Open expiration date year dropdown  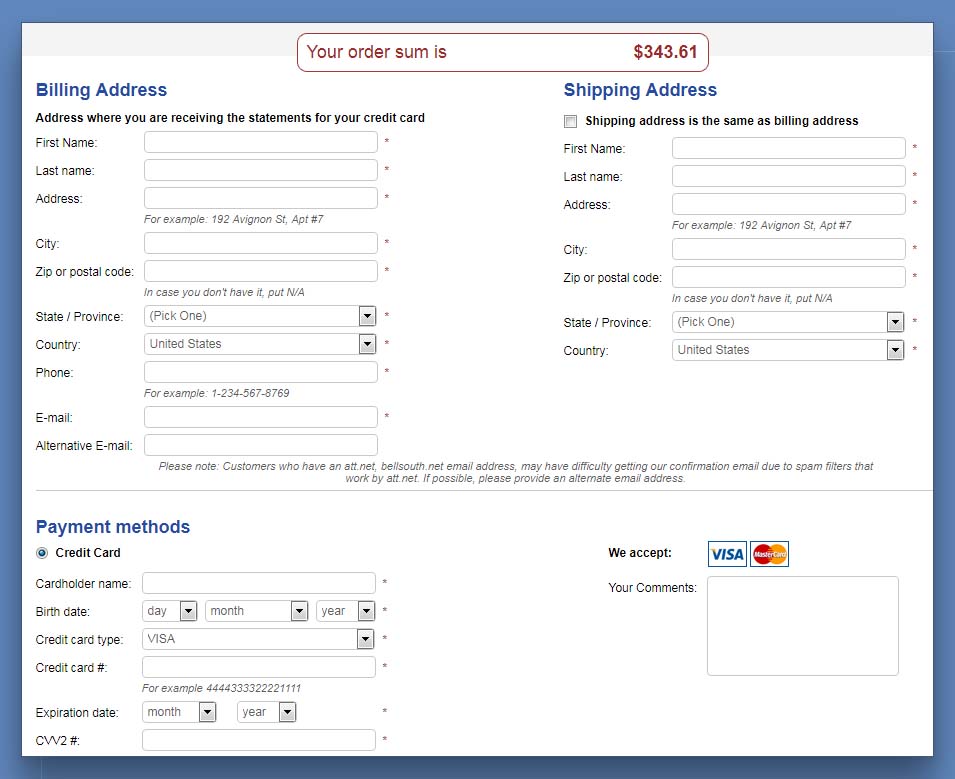tap(267, 712)
